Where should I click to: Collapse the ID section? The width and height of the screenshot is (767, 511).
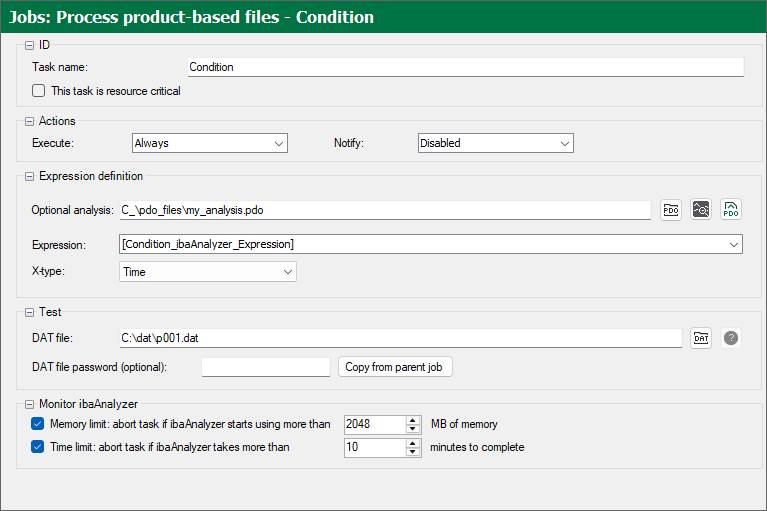(x=29, y=45)
